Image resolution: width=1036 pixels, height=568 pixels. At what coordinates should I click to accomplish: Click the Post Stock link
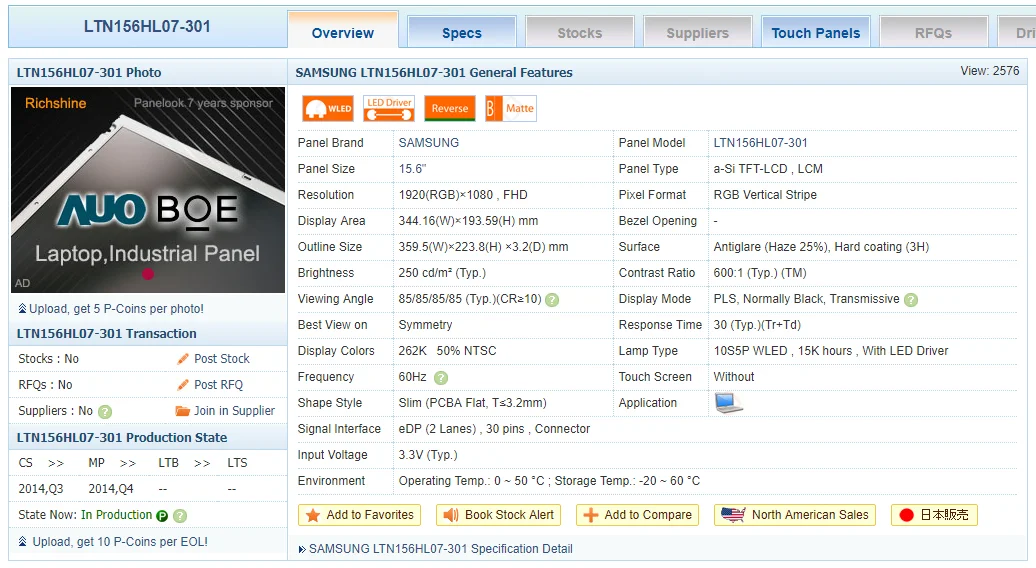pos(222,359)
